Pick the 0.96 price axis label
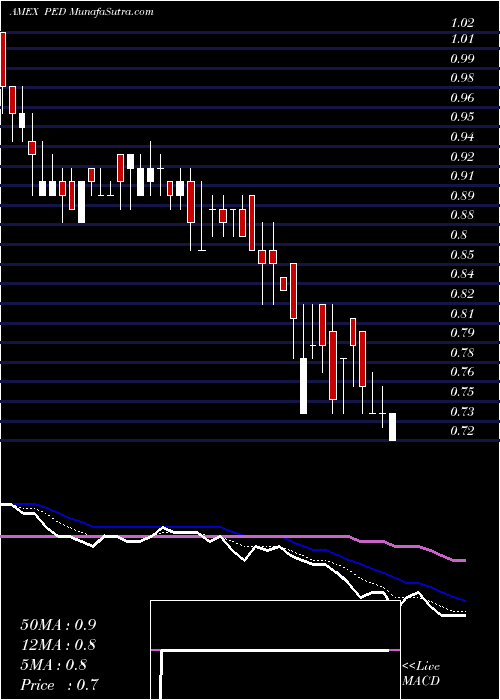500x700 pixels. [462, 98]
